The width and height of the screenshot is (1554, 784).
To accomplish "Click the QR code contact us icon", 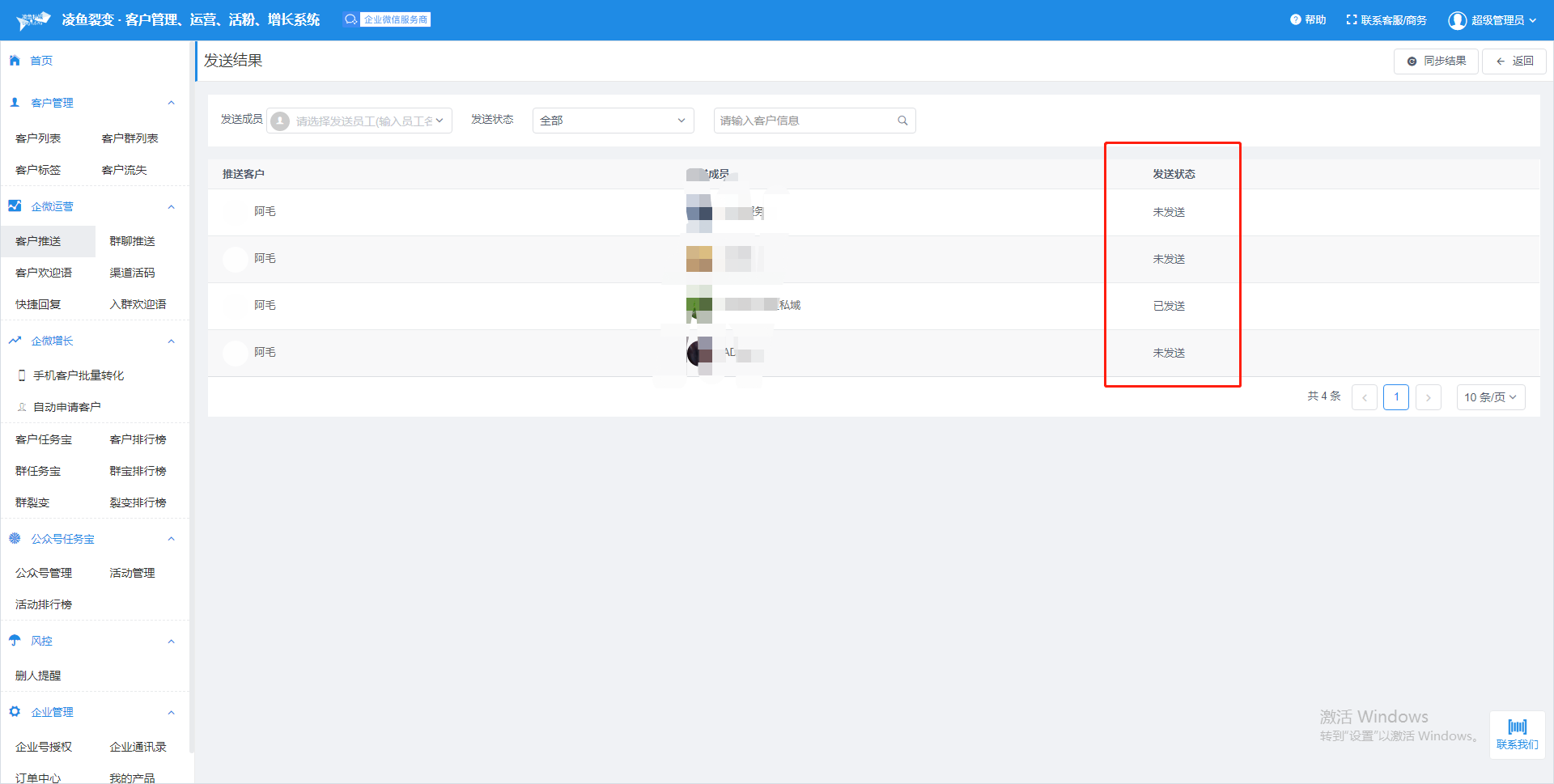I will [x=1517, y=727].
